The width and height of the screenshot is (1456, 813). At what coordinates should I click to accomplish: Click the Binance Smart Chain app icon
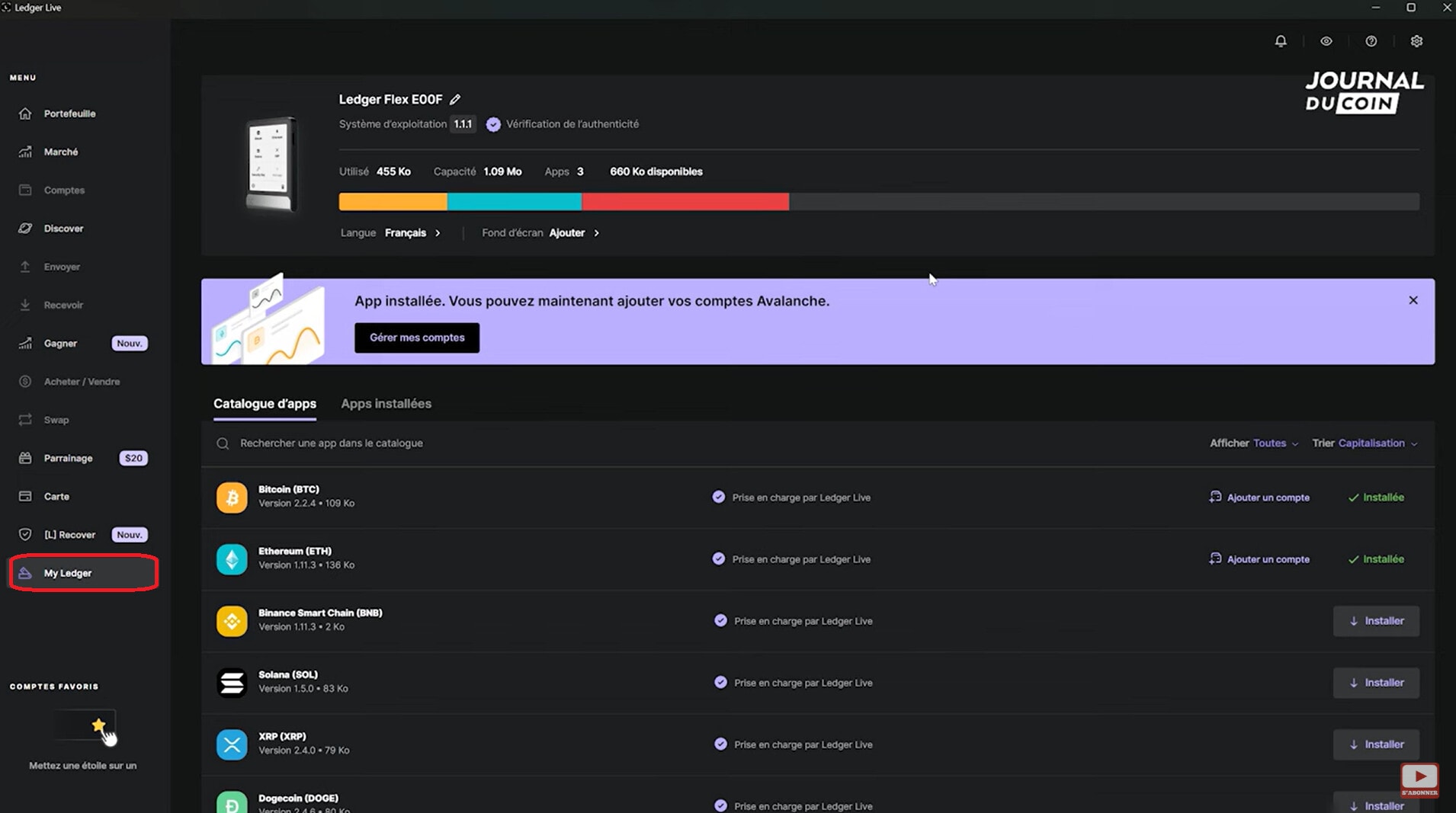tap(232, 621)
